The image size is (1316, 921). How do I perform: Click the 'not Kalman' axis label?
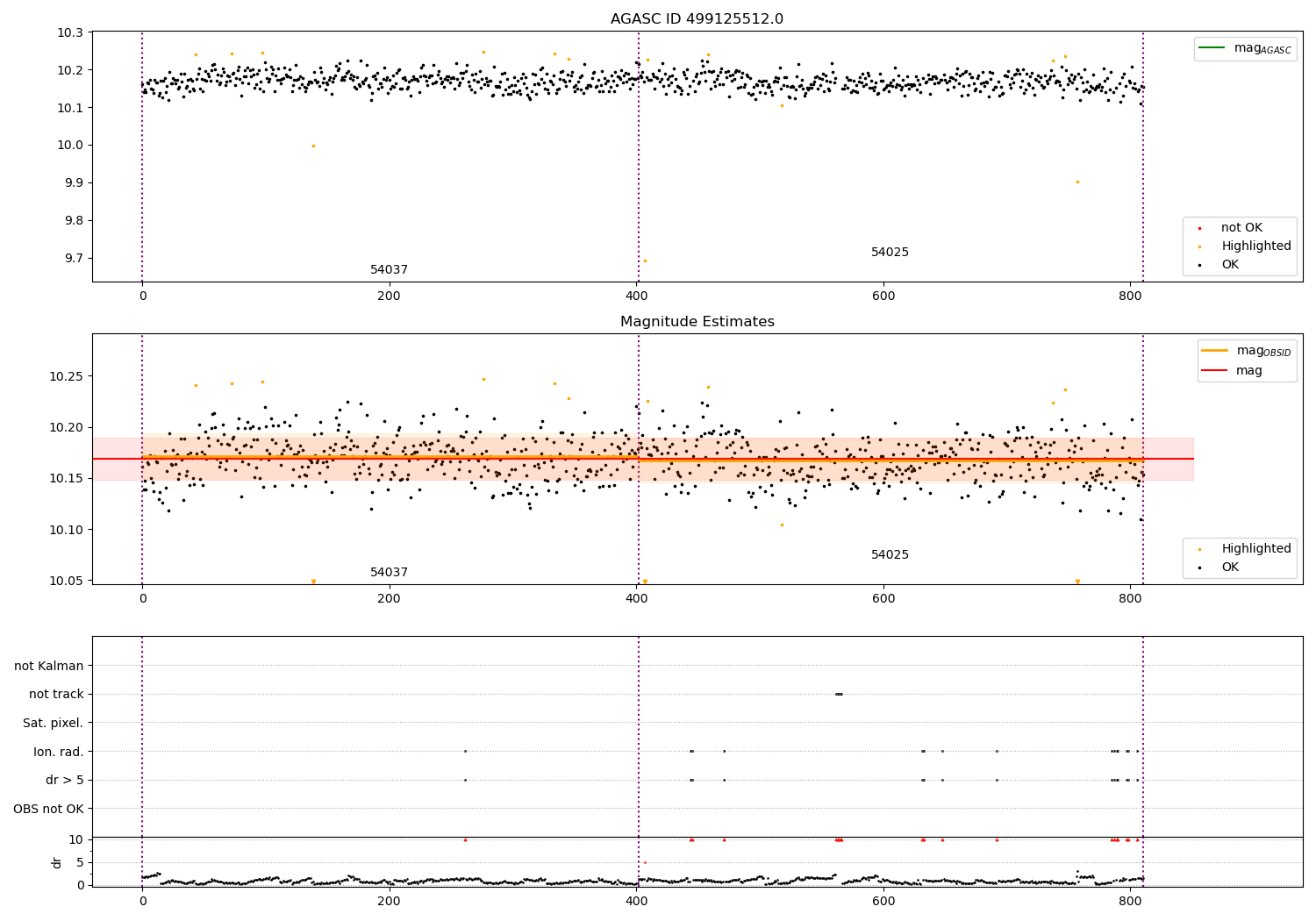coord(49,666)
